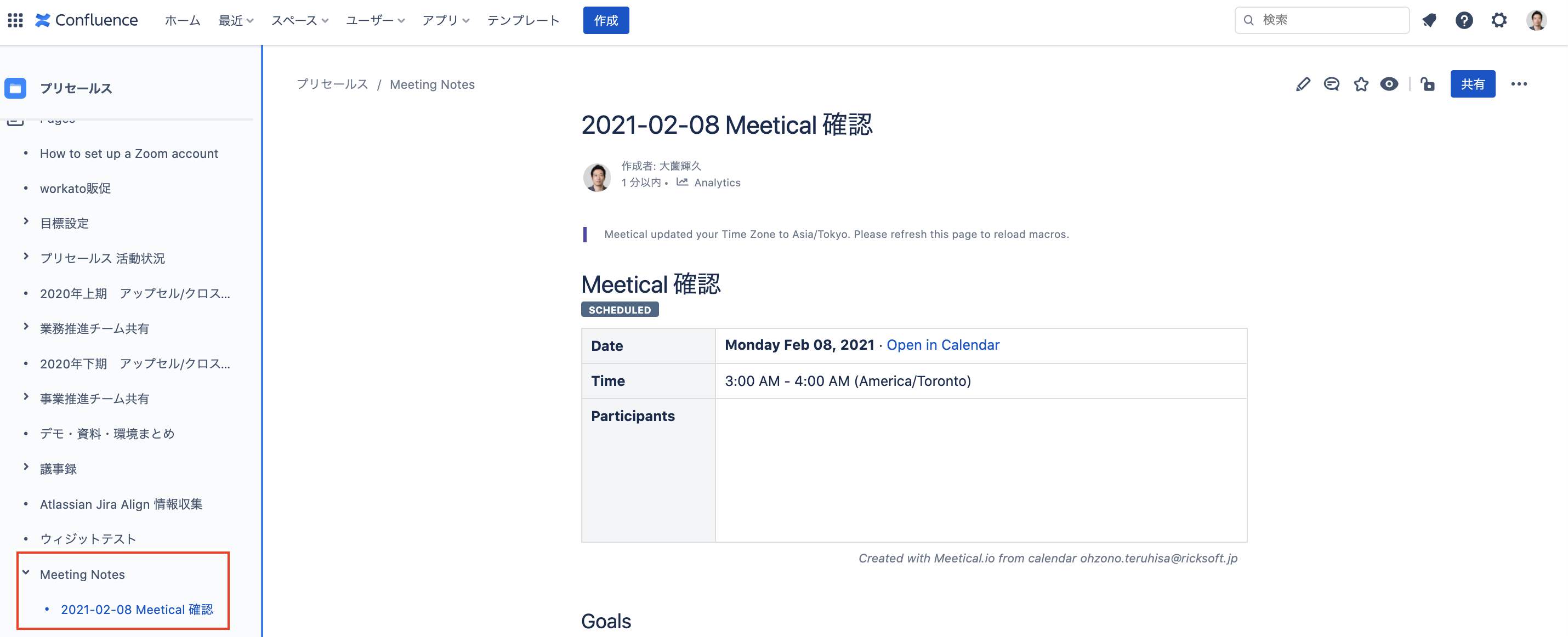Click Monday Feb 08, 2021 date text

pos(799,345)
